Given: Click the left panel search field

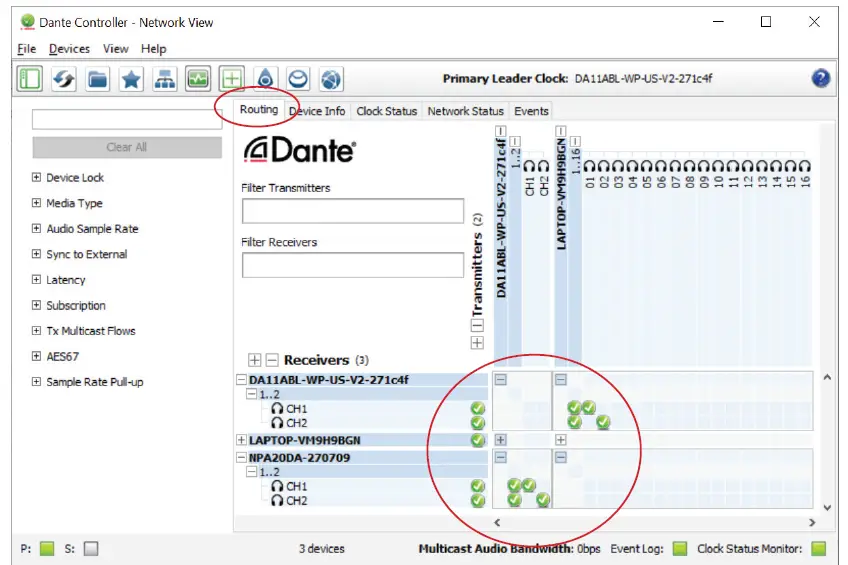Looking at the screenshot, I should click(x=127, y=119).
